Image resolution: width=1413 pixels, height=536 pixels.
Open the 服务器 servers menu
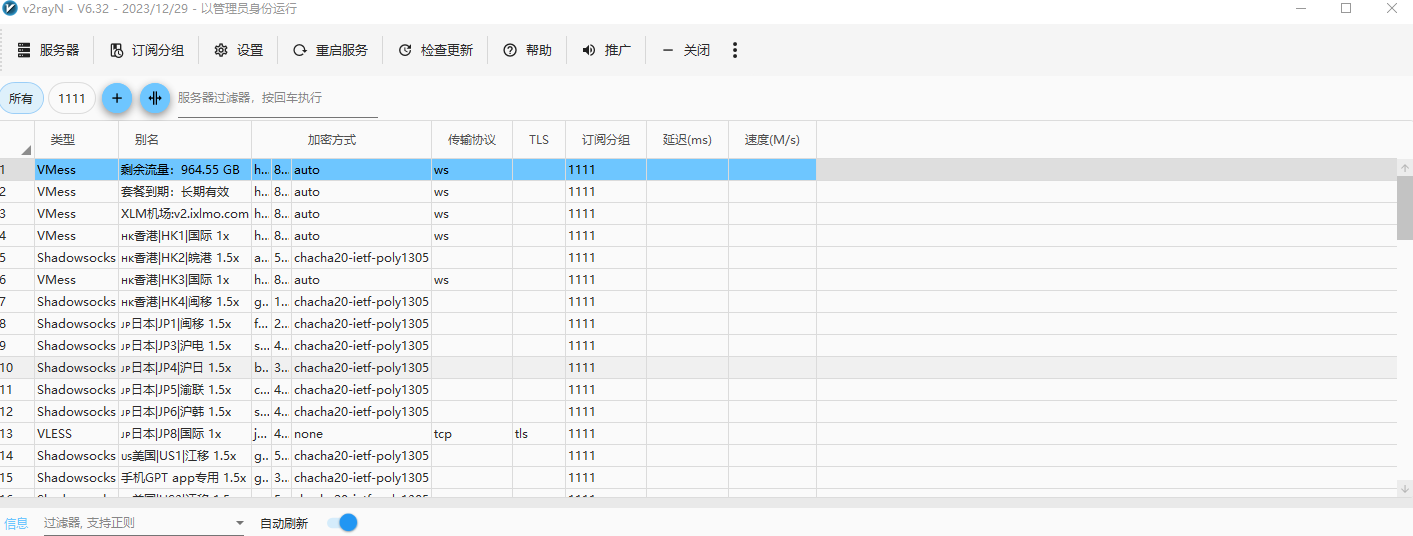pos(48,50)
